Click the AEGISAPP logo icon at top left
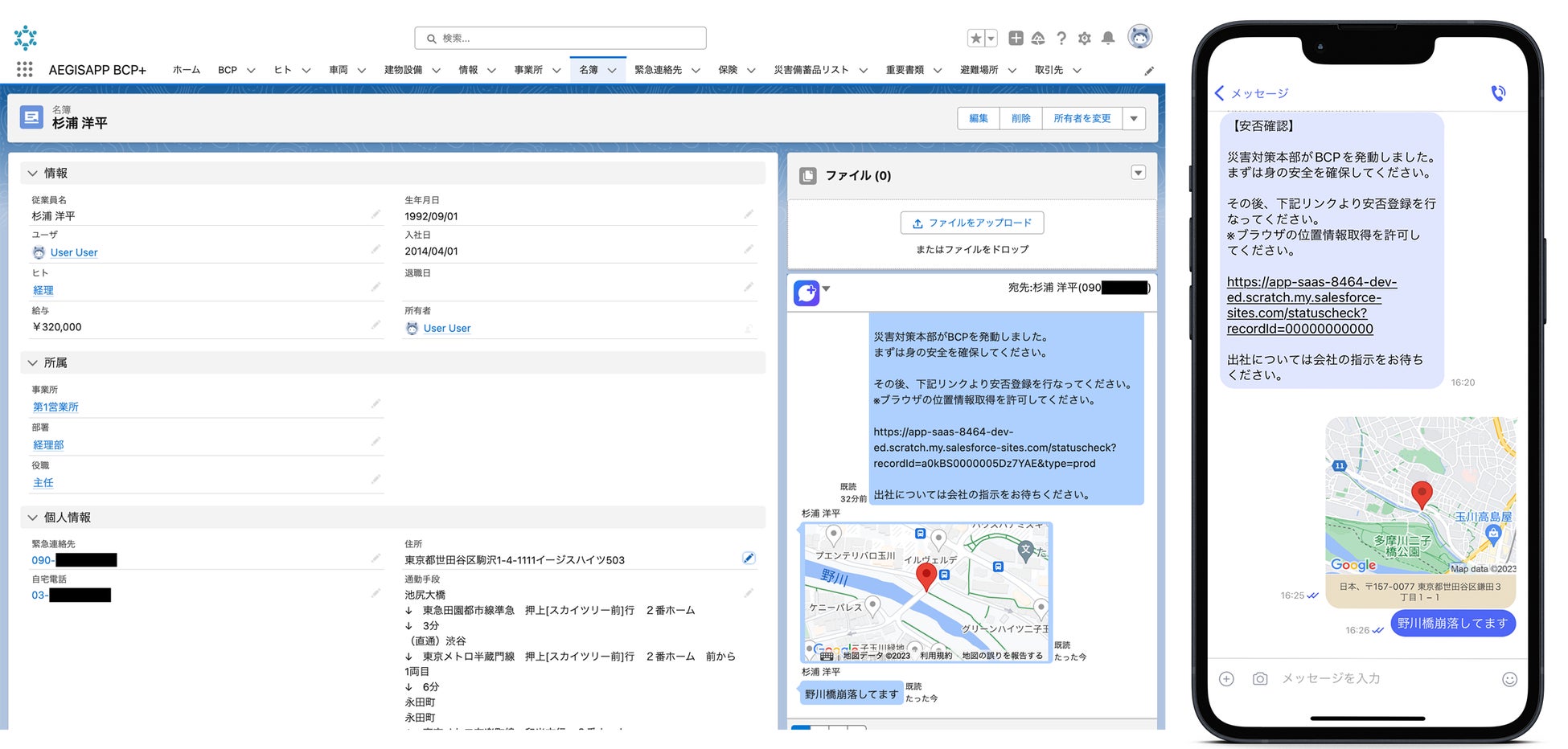 (26, 38)
